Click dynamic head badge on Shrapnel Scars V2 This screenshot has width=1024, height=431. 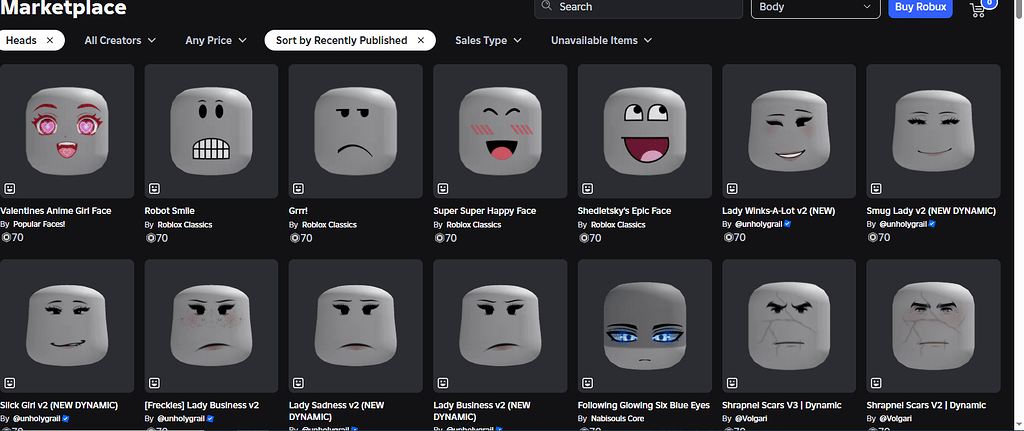point(876,383)
